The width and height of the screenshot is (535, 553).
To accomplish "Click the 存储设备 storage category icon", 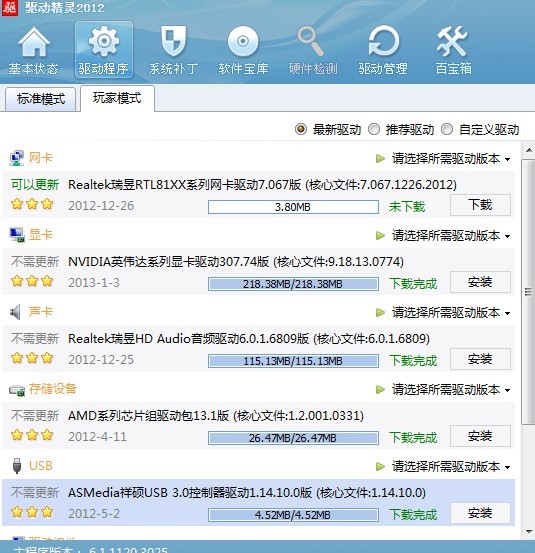I will pyautogui.click(x=17, y=390).
